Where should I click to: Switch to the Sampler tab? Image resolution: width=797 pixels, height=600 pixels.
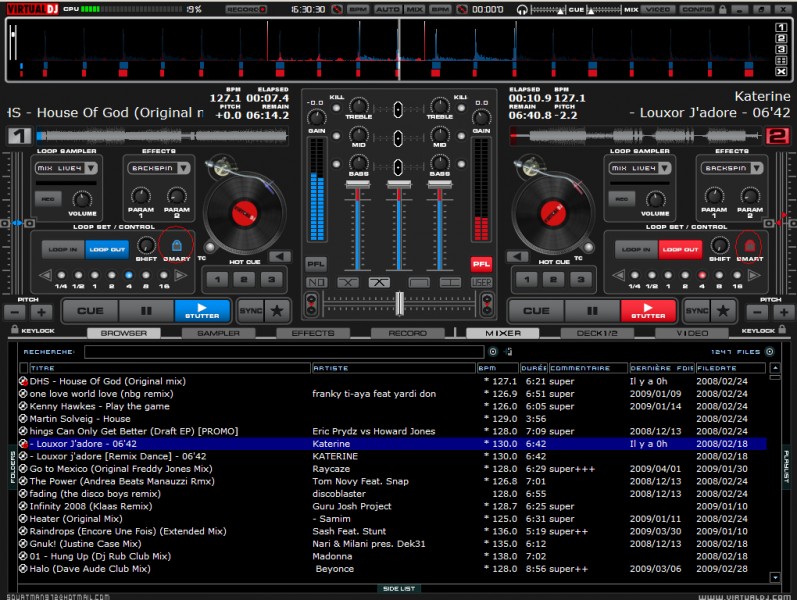coord(217,333)
